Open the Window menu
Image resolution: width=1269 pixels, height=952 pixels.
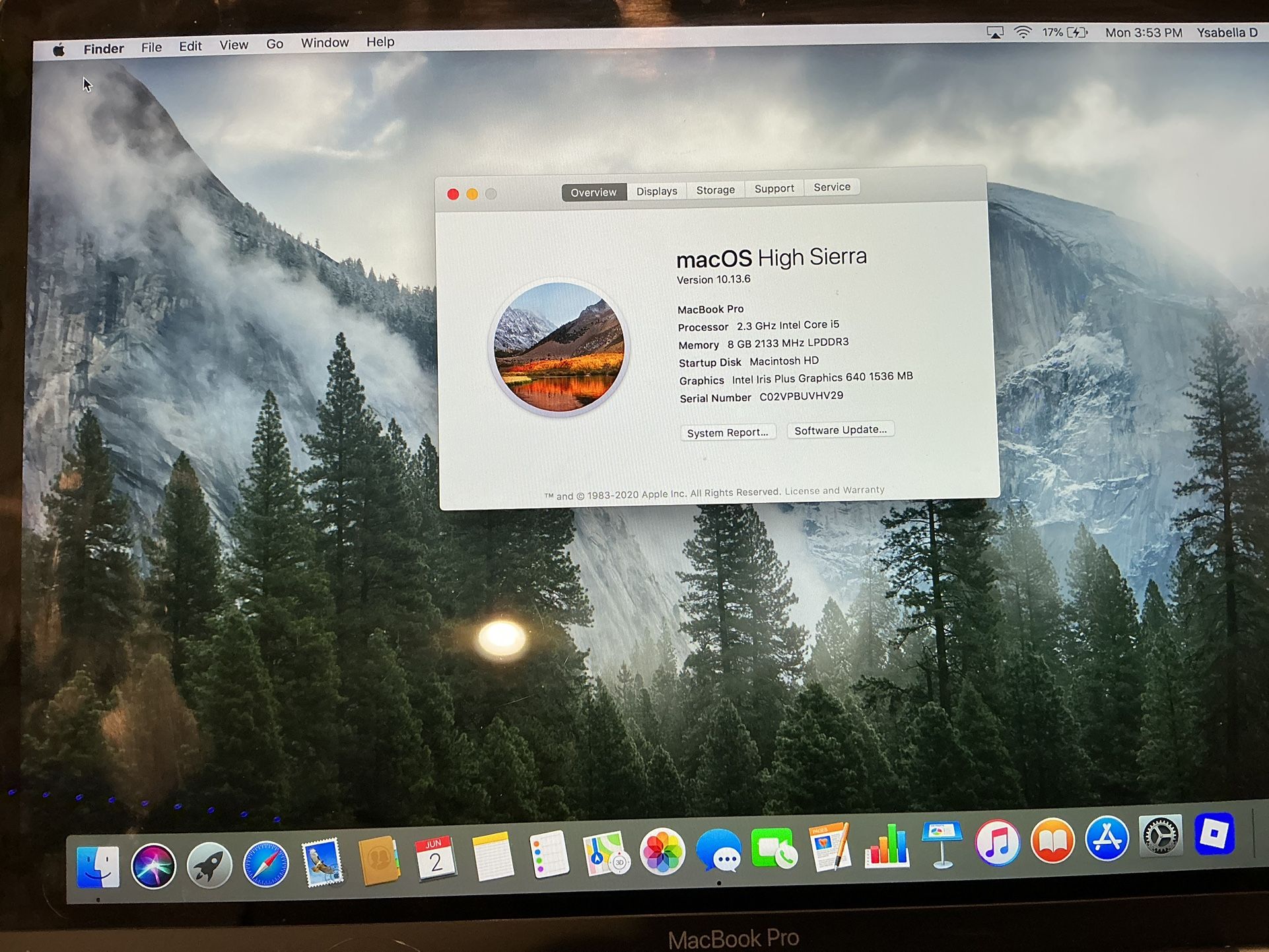(324, 42)
